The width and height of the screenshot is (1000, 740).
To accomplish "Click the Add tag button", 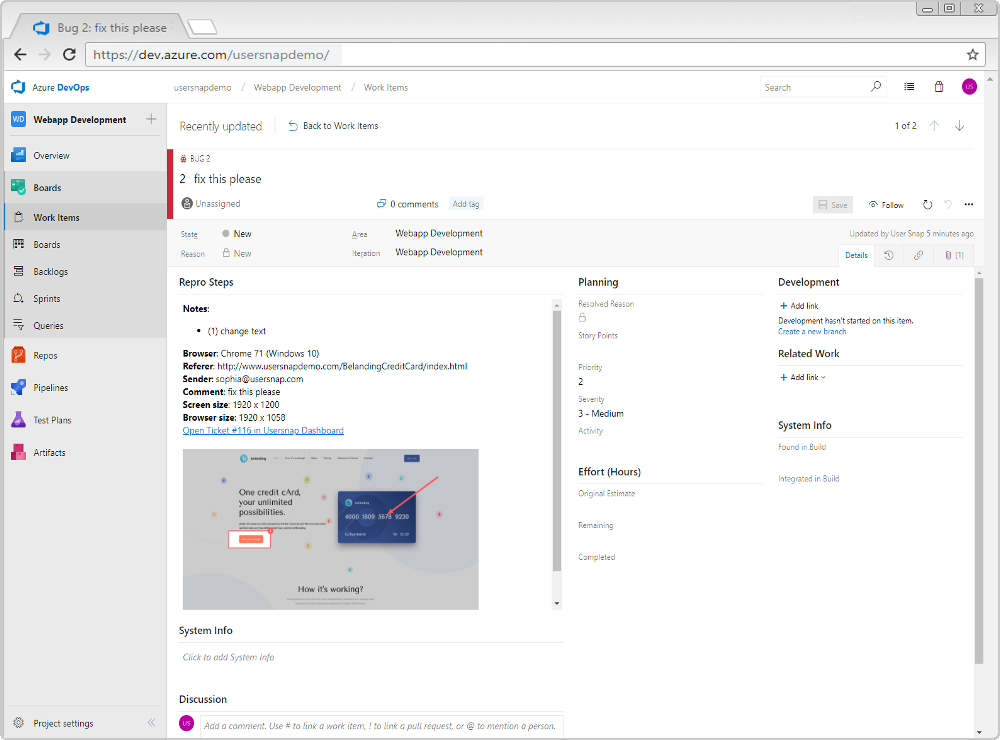I will coord(466,204).
